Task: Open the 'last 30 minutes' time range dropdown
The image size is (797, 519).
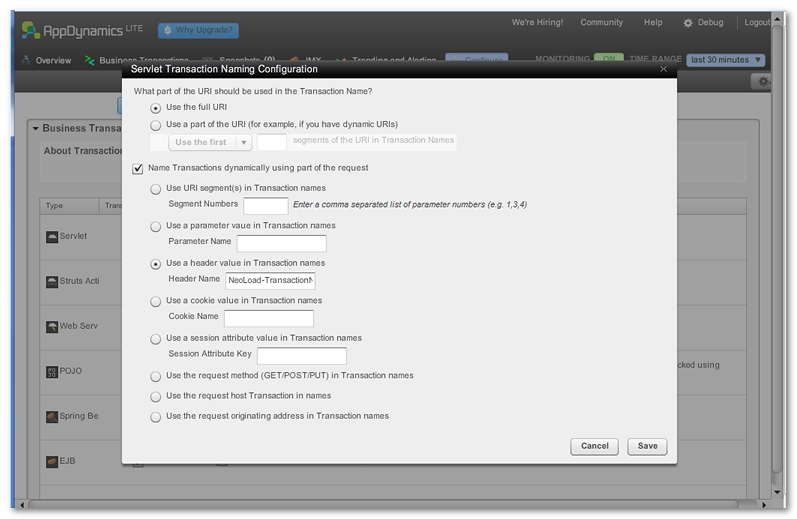Action: [x=725, y=60]
